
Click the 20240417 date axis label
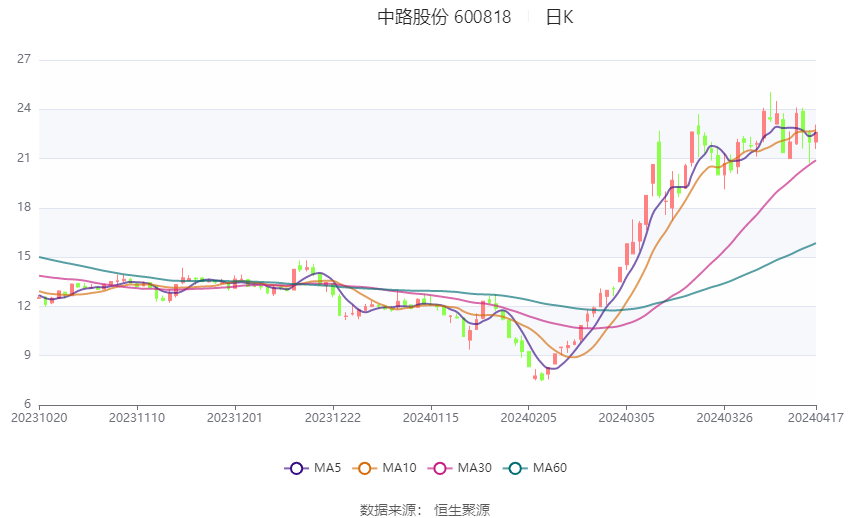[816, 418]
